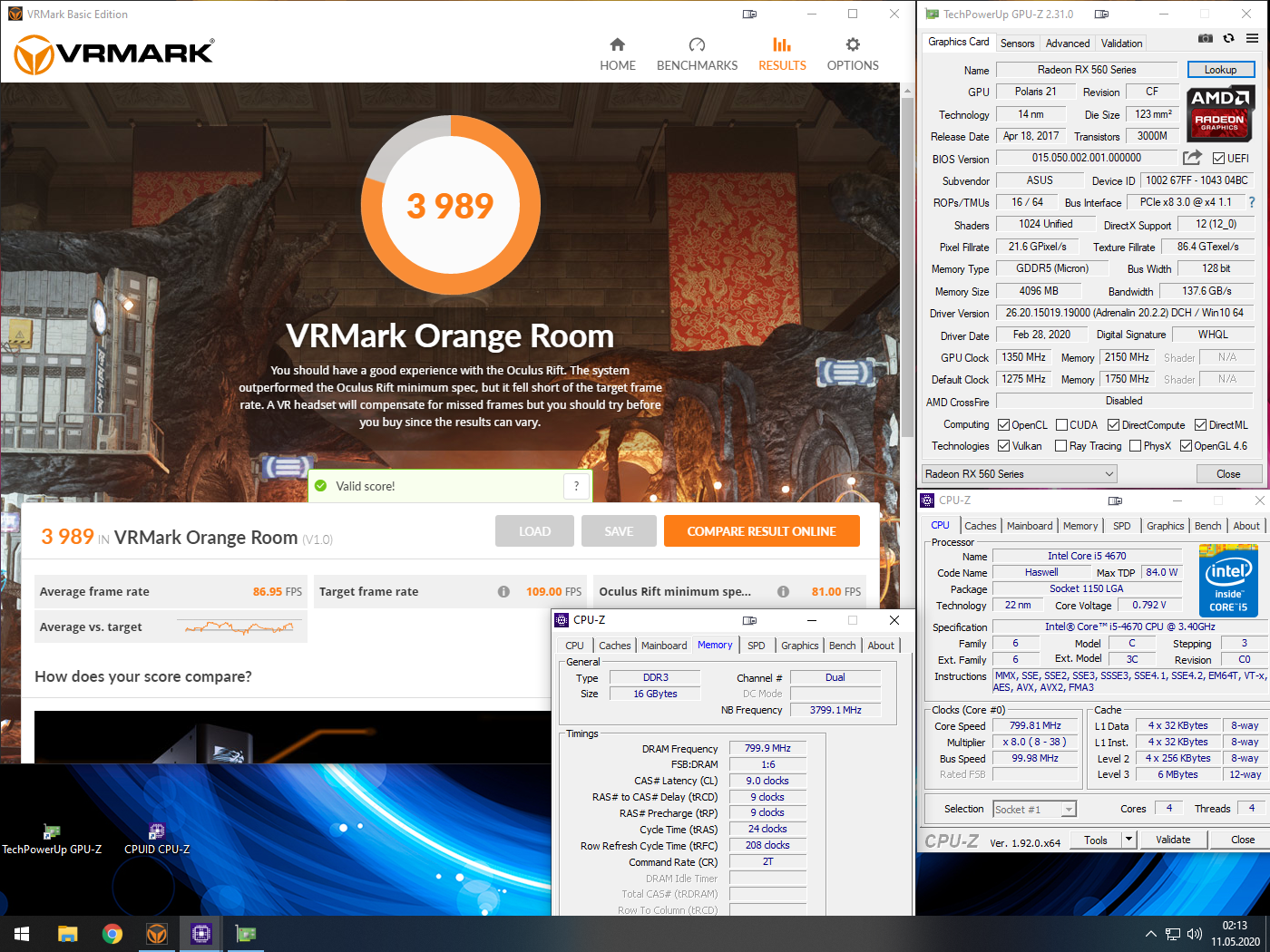
Task: Select VRMark in the taskbar
Action: tap(157, 934)
